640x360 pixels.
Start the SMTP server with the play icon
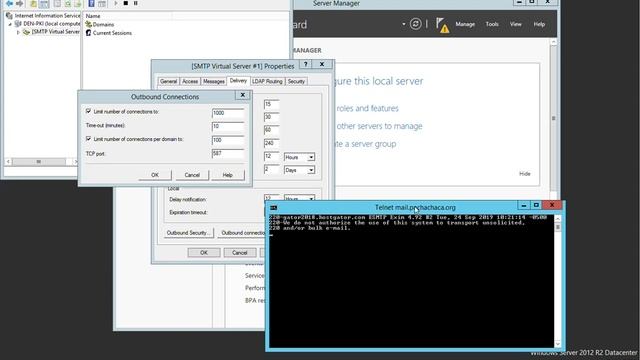click(116, 3)
